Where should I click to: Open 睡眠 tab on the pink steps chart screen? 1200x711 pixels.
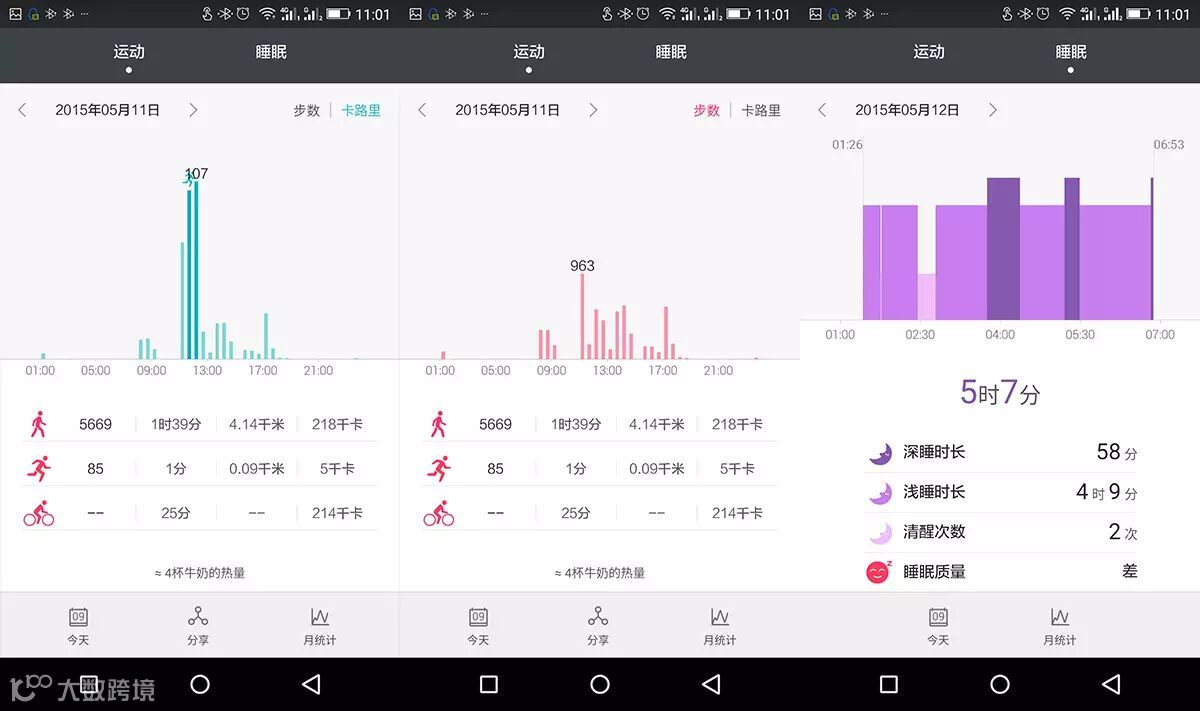point(671,52)
